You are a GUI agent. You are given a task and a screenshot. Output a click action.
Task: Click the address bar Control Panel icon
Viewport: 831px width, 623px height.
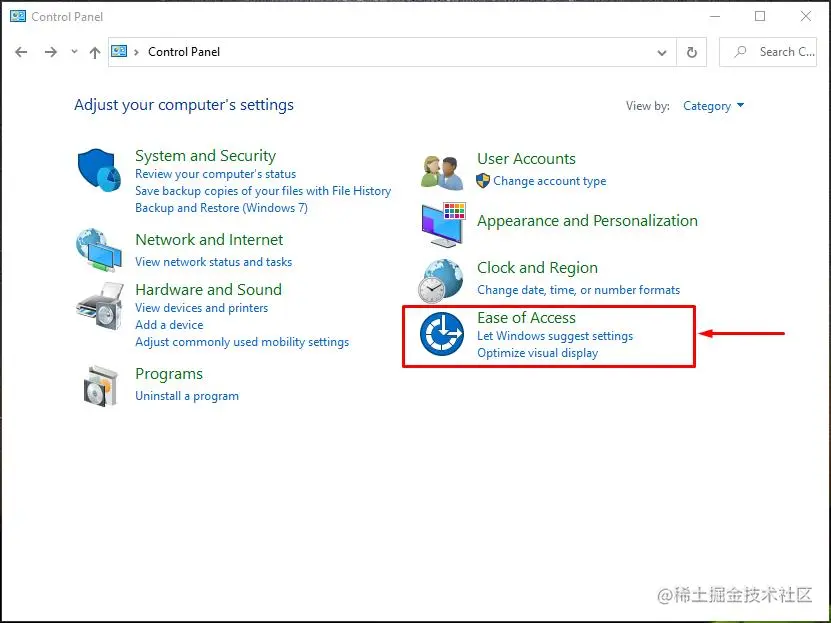click(119, 51)
